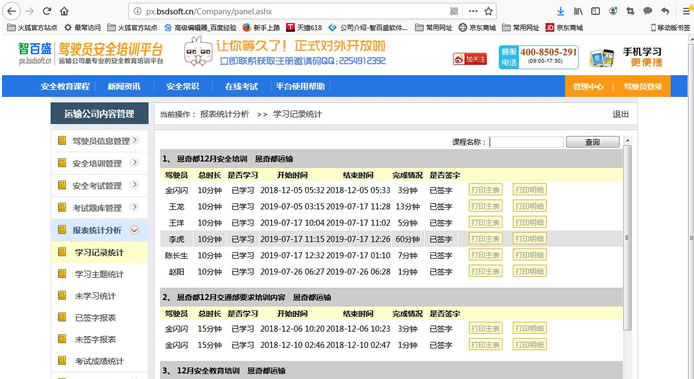The height and width of the screenshot is (379, 694).
Task: Click the 已签字报表 sidebar icon
Action: pyautogui.click(x=62, y=317)
